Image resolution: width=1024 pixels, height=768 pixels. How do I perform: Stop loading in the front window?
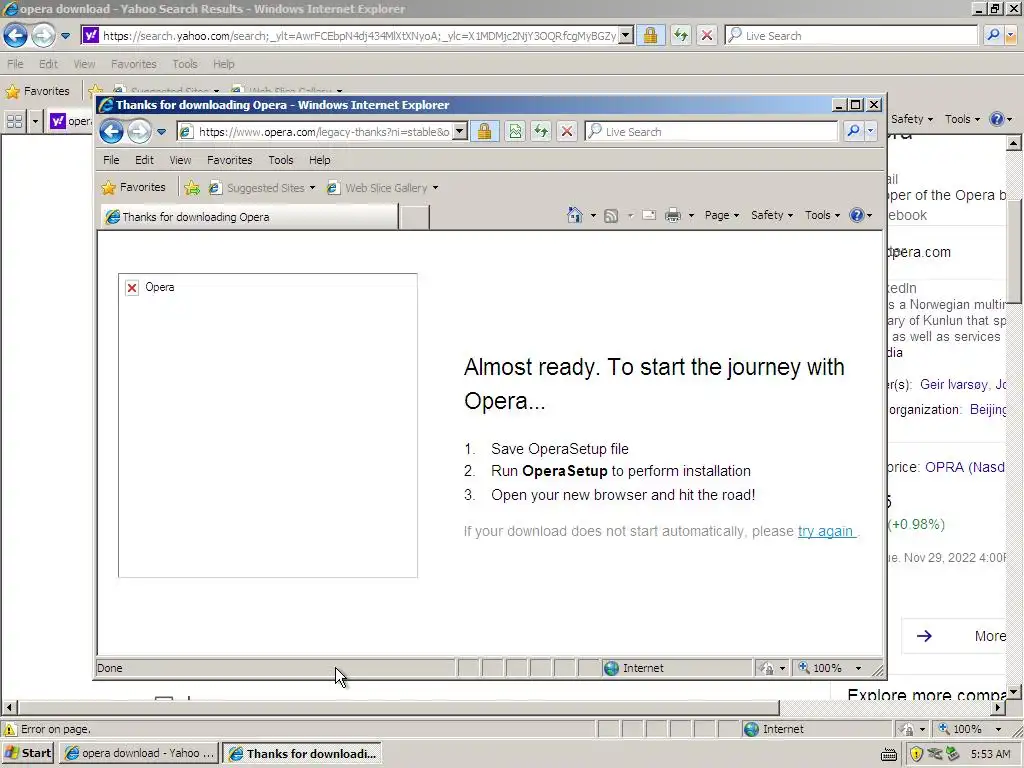coord(567,132)
